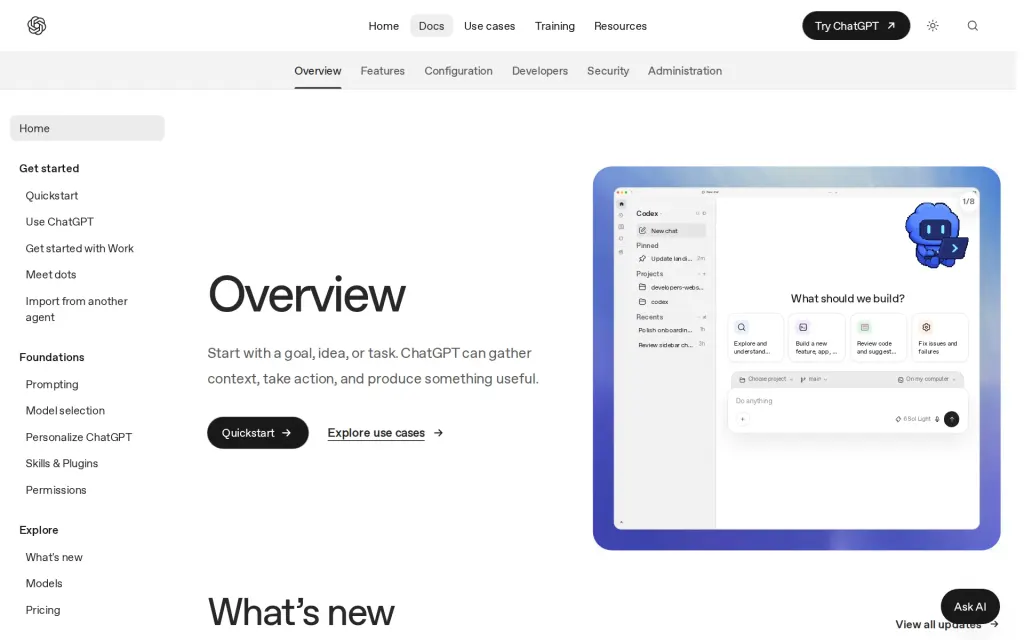
Task: Open What's new in the sidebar
Action: coord(54,557)
